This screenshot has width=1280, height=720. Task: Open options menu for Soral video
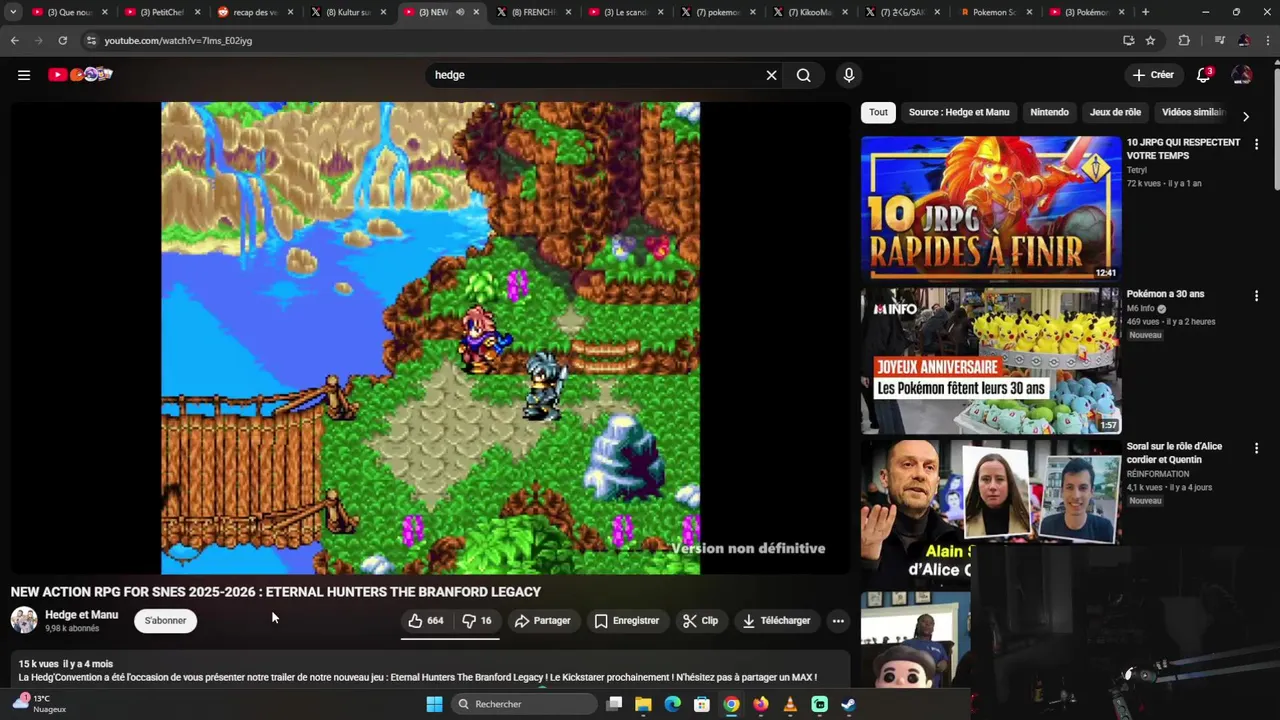[x=1256, y=448]
